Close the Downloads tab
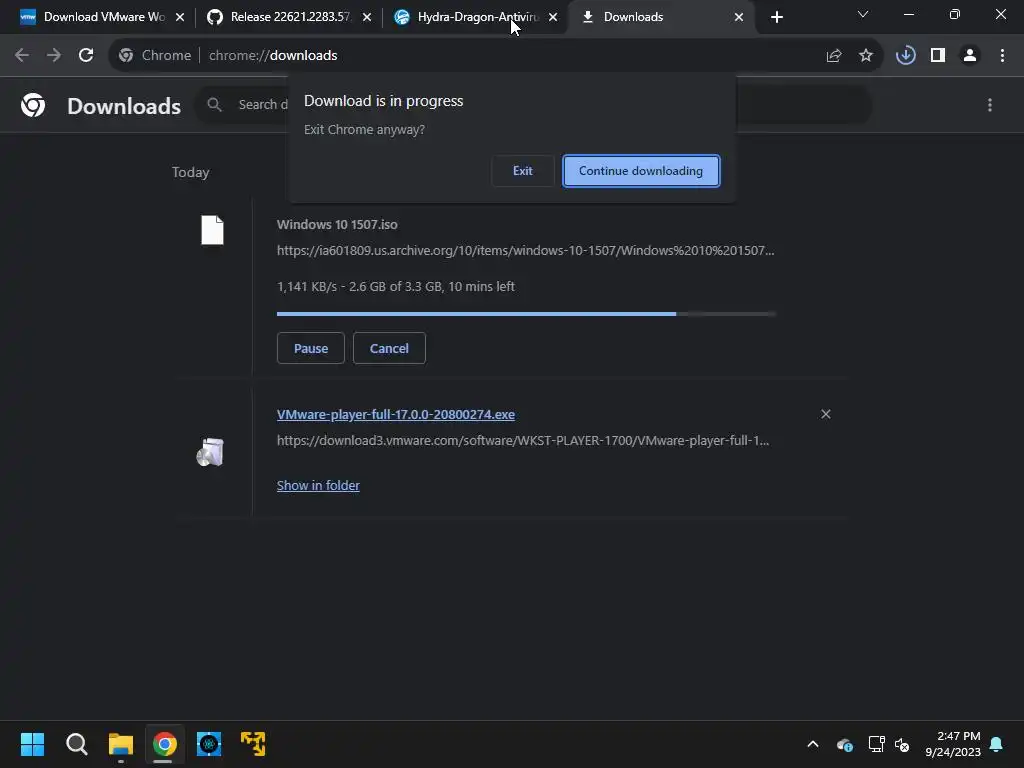This screenshot has height=768, width=1024. 739,17
